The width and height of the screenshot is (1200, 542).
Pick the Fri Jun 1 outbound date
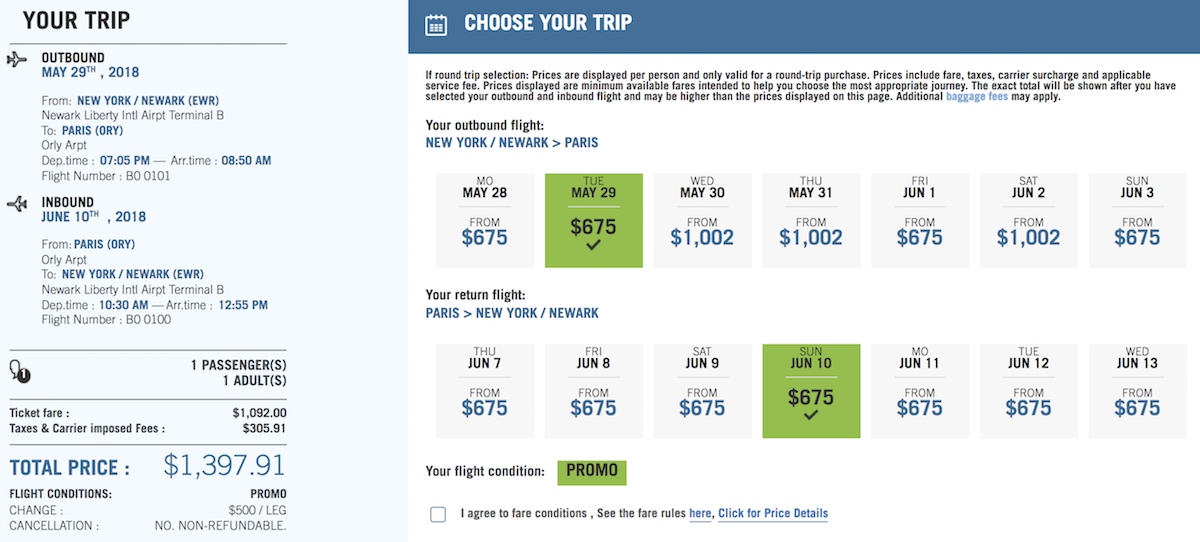tap(920, 221)
